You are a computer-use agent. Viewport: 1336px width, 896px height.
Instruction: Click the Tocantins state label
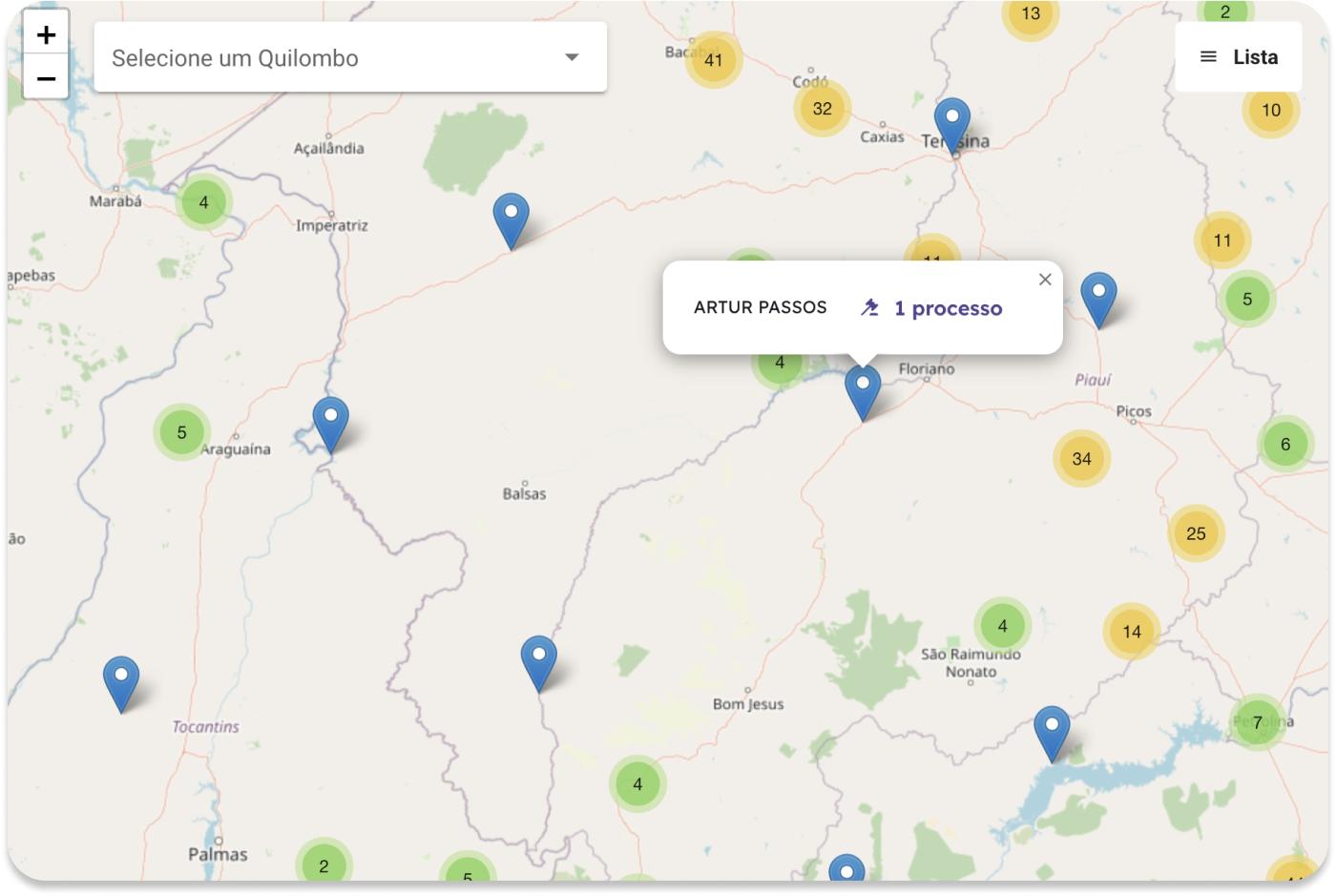(205, 727)
